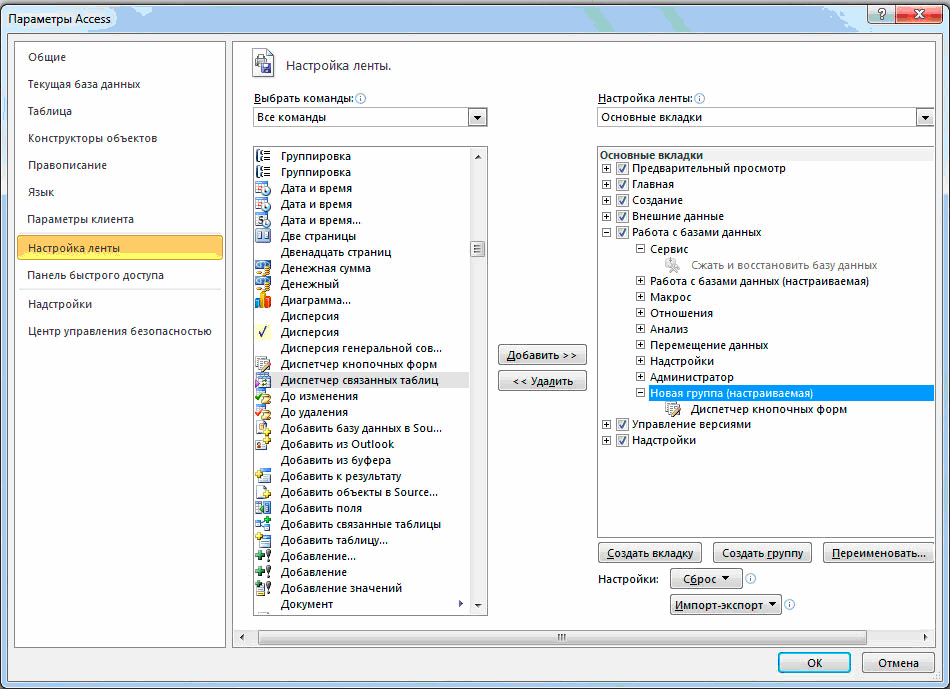This screenshot has height=689, width=950.
Task: Uncheck the Главная tab checkbox
Action: [622, 184]
